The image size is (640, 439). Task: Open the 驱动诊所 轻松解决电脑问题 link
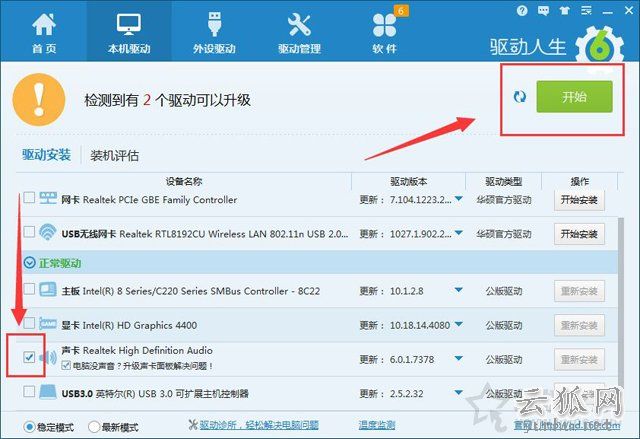(x=259, y=425)
